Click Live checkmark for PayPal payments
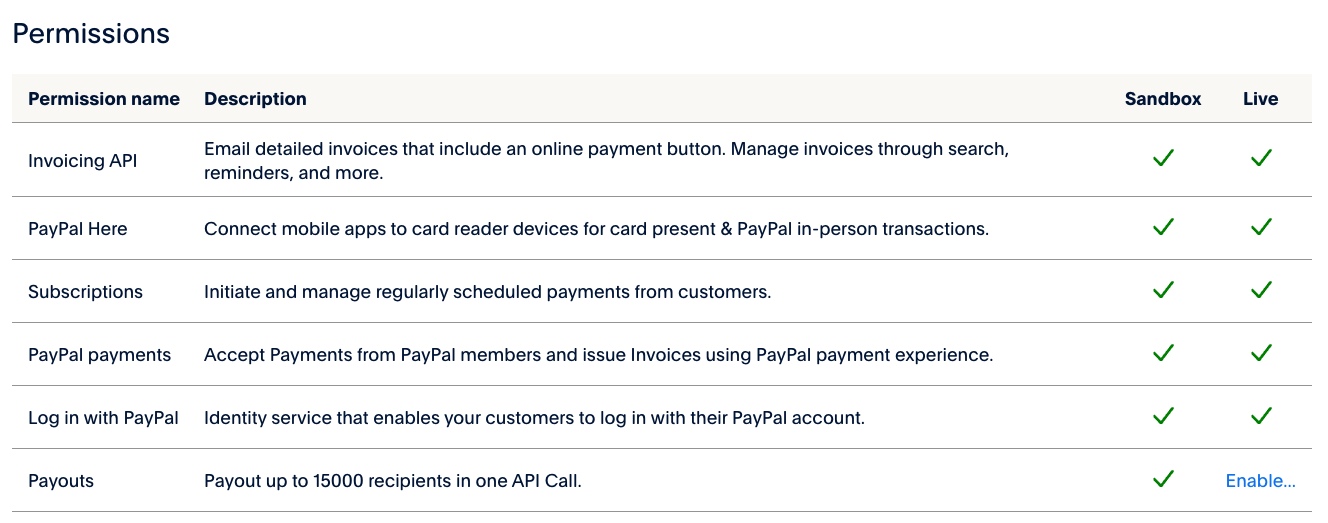This screenshot has width=1328, height=523. 1261,353
